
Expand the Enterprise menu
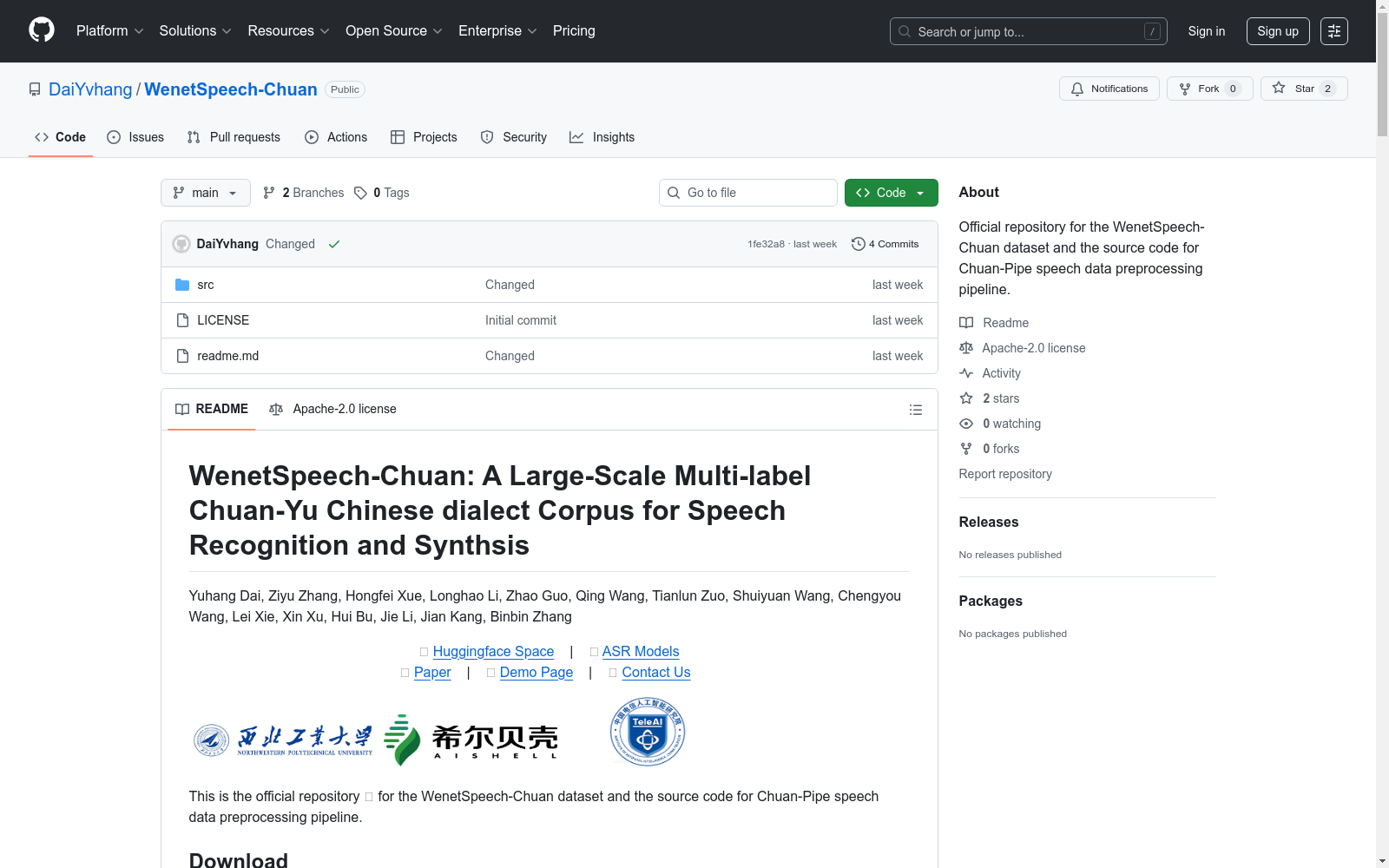pyautogui.click(x=498, y=31)
